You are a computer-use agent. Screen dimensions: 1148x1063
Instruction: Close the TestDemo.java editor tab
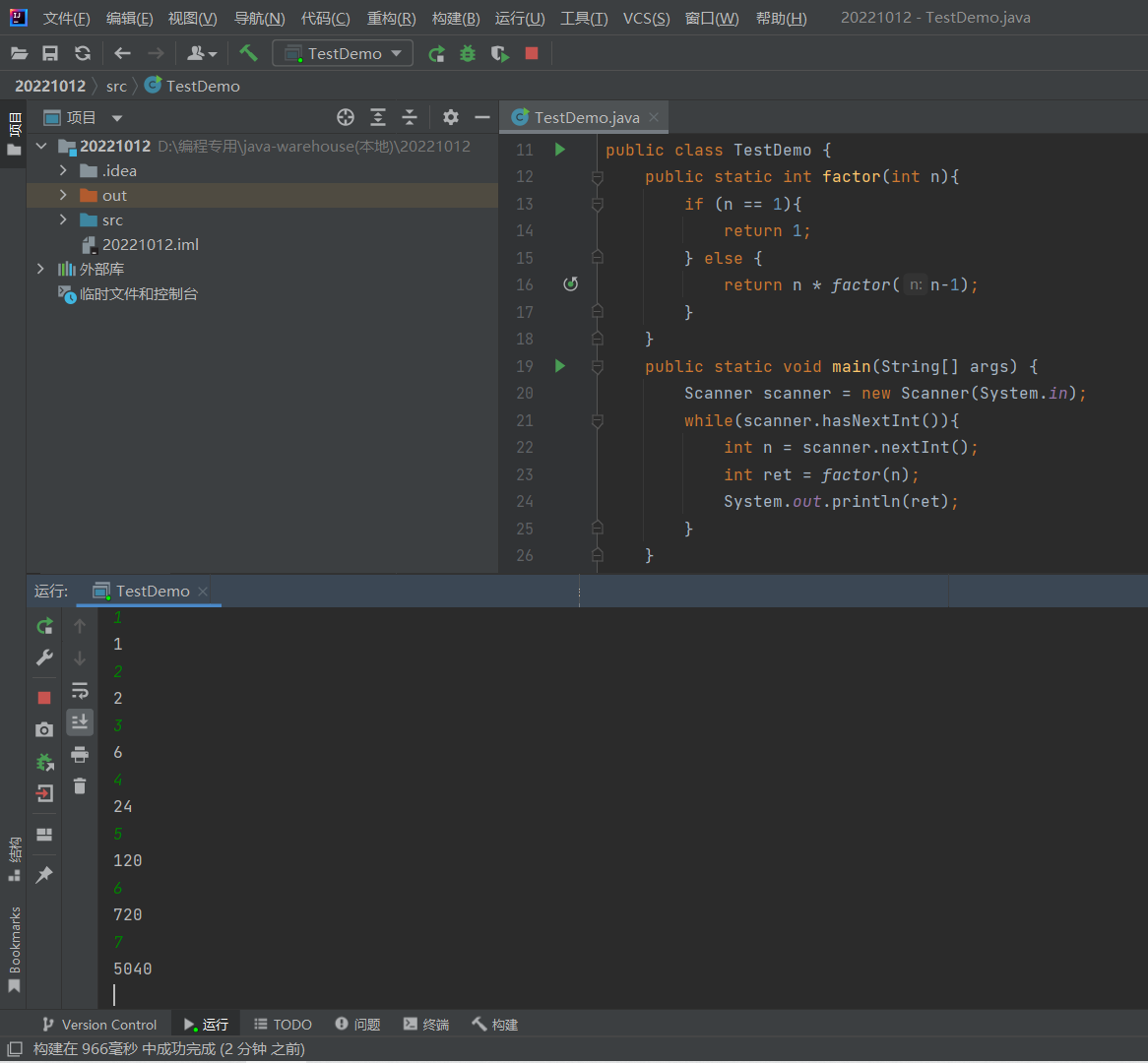pyautogui.click(x=653, y=117)
